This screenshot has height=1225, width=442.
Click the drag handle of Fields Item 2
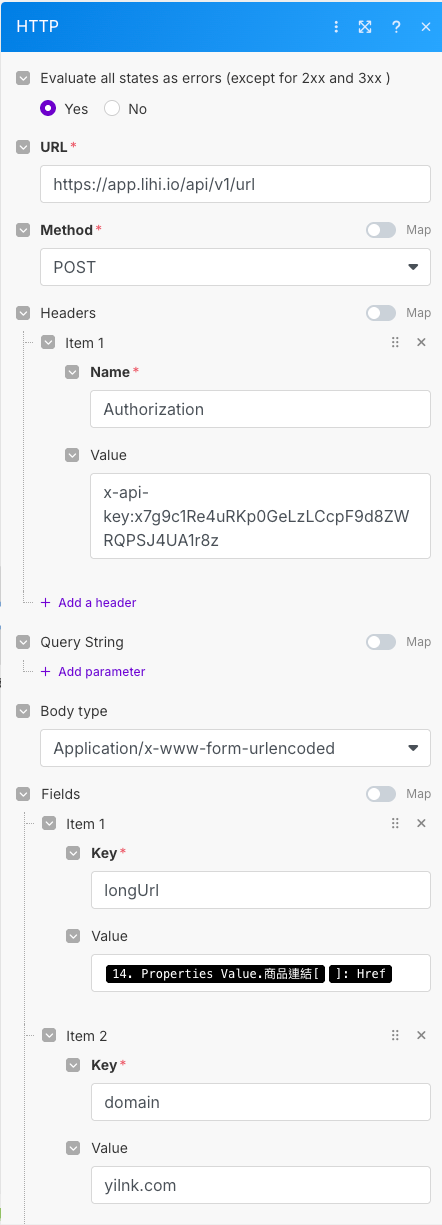[x=395, y=1035]
